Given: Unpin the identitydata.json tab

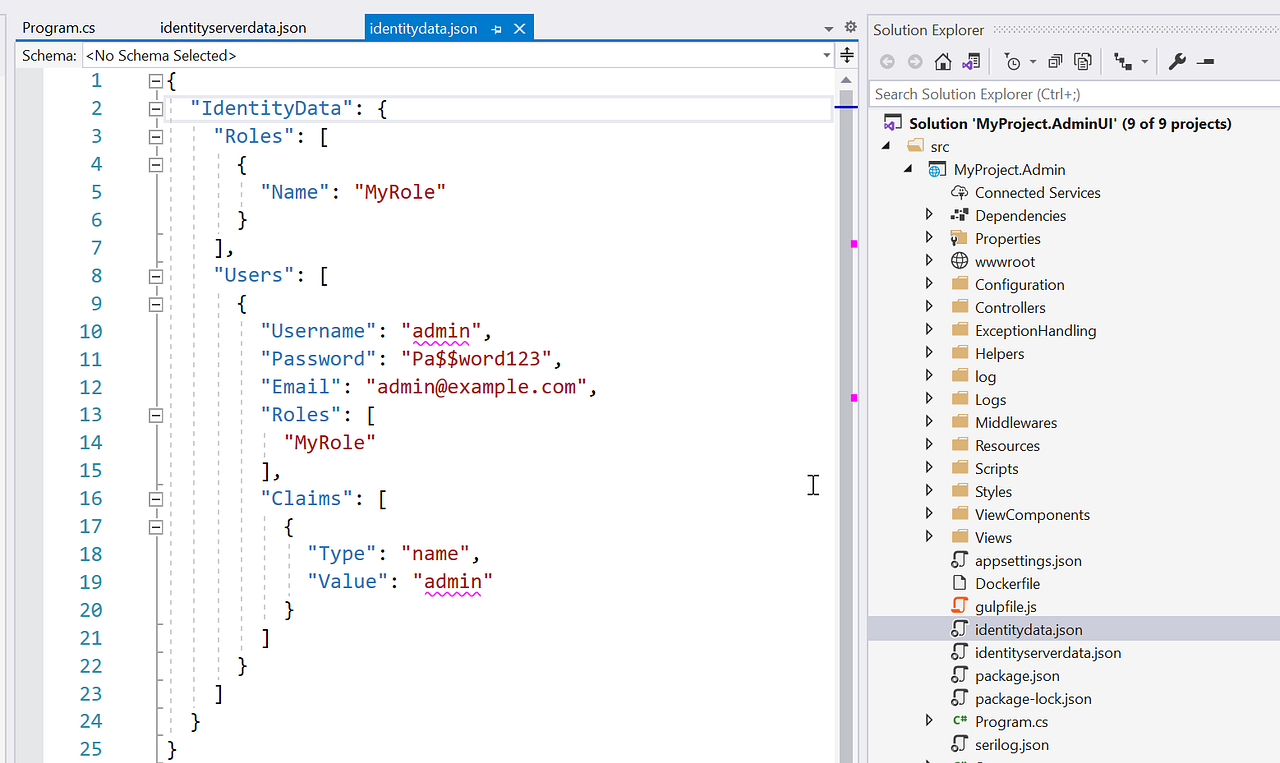Looking at the screenshot, I should (x=497, y=27).
